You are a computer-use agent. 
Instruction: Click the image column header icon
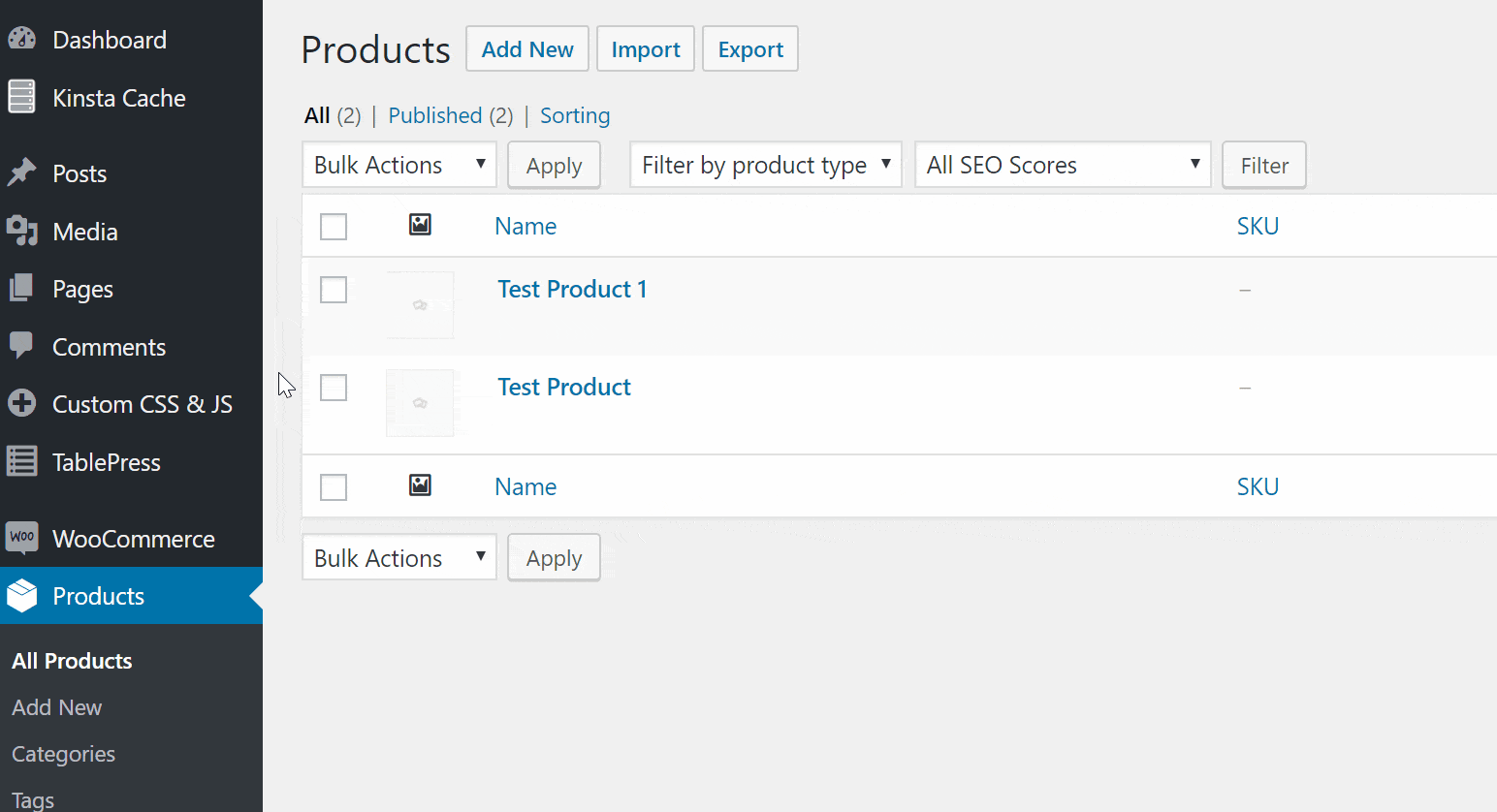tap(420, 224)
